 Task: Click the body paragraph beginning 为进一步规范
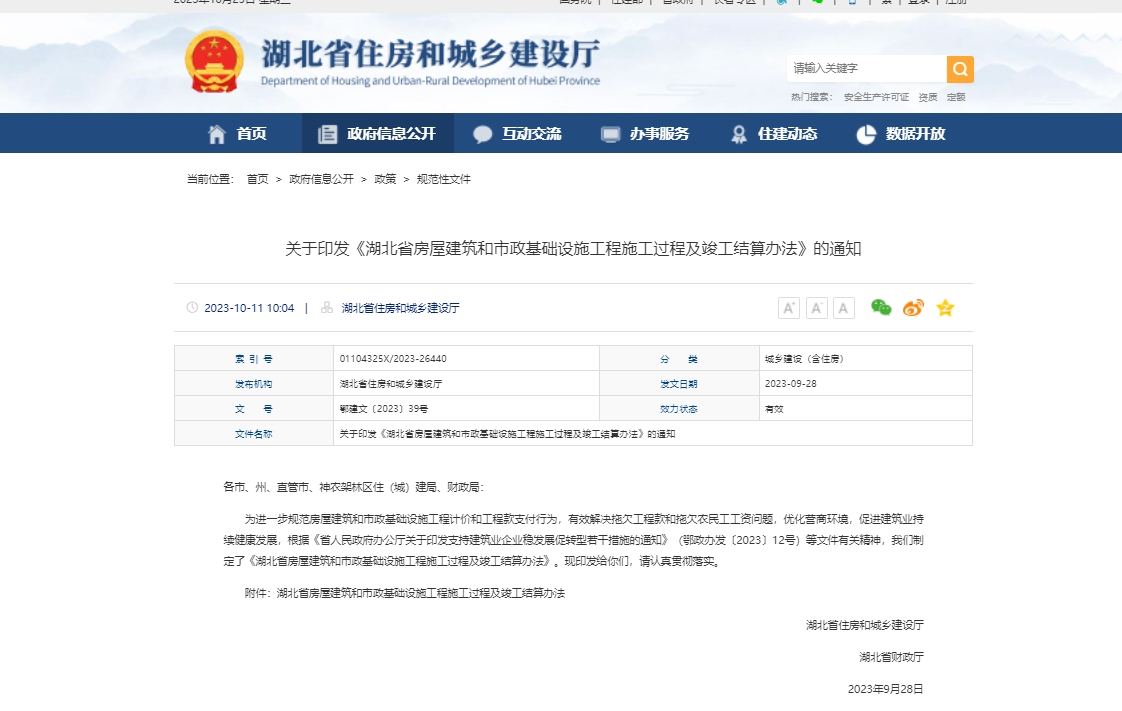coord(573,540)
